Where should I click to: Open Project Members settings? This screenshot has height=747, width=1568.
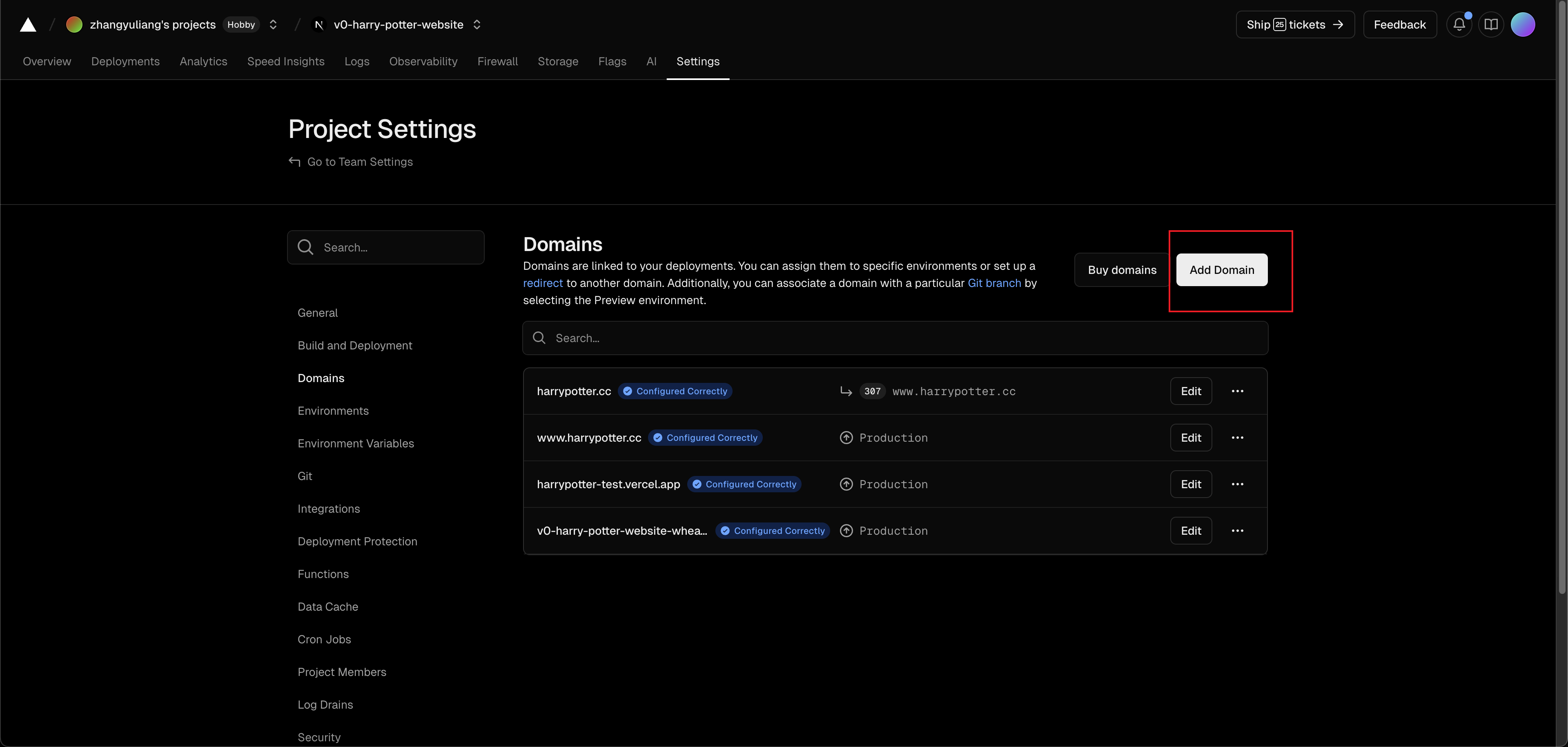[341, 672]
